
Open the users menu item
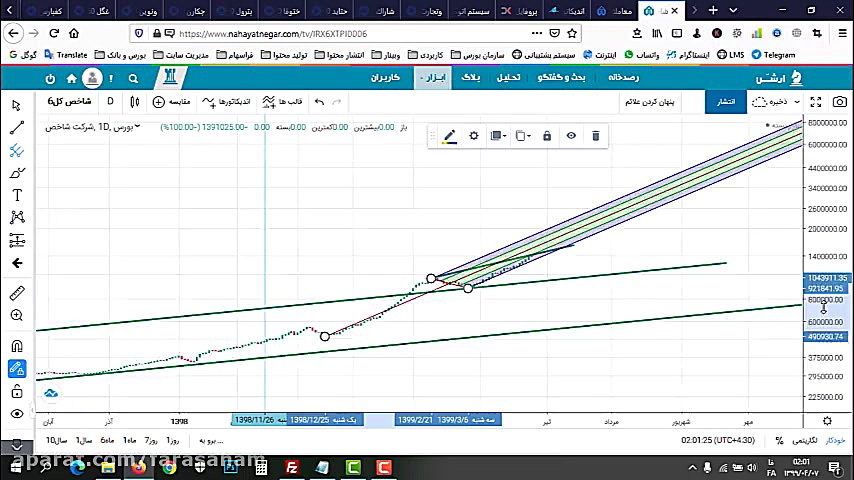point(386,78)
